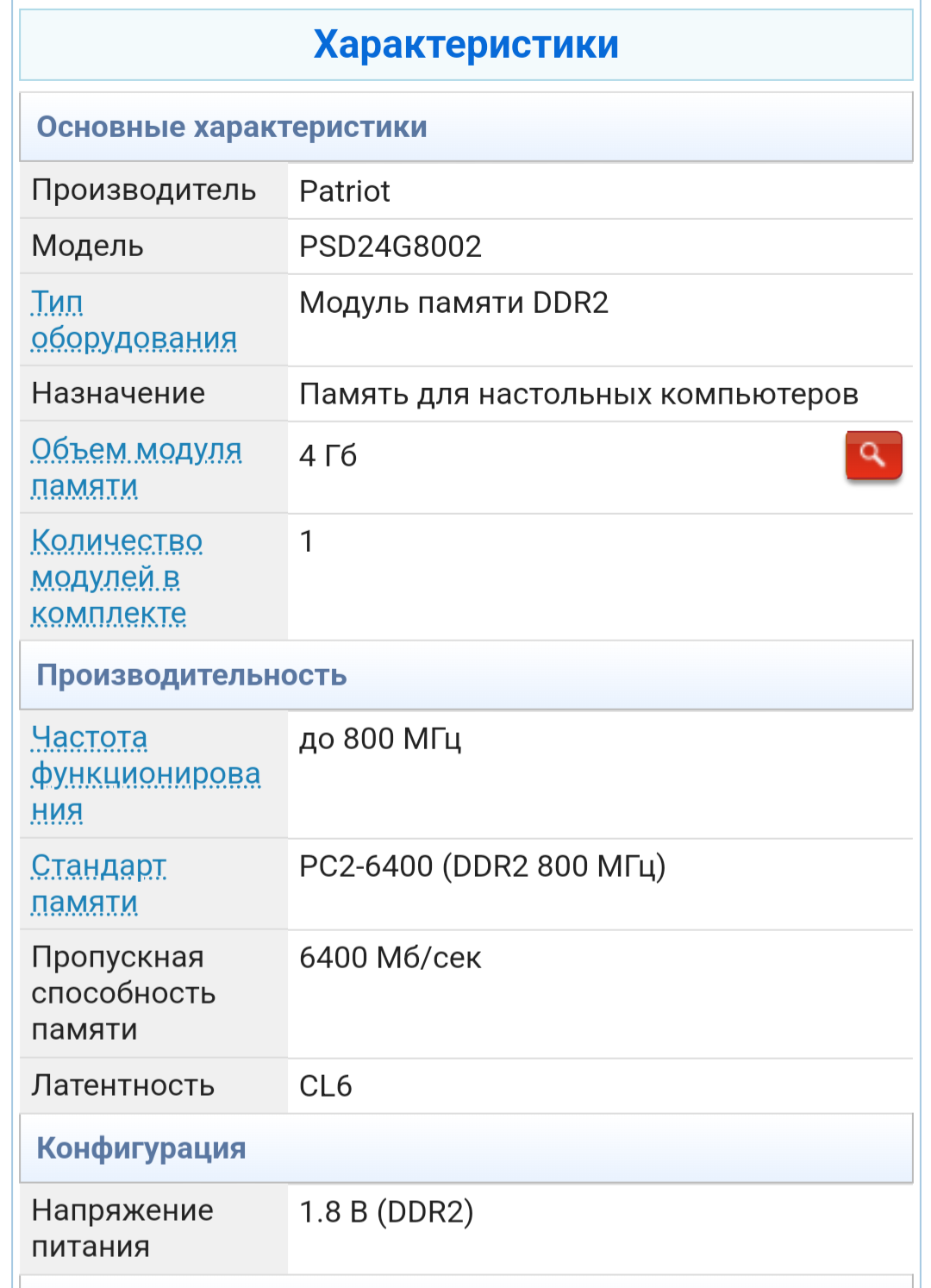Click the '6400 Мб/сек' bandwidth value
931x1288 pixels.
(x=390, y=958)
